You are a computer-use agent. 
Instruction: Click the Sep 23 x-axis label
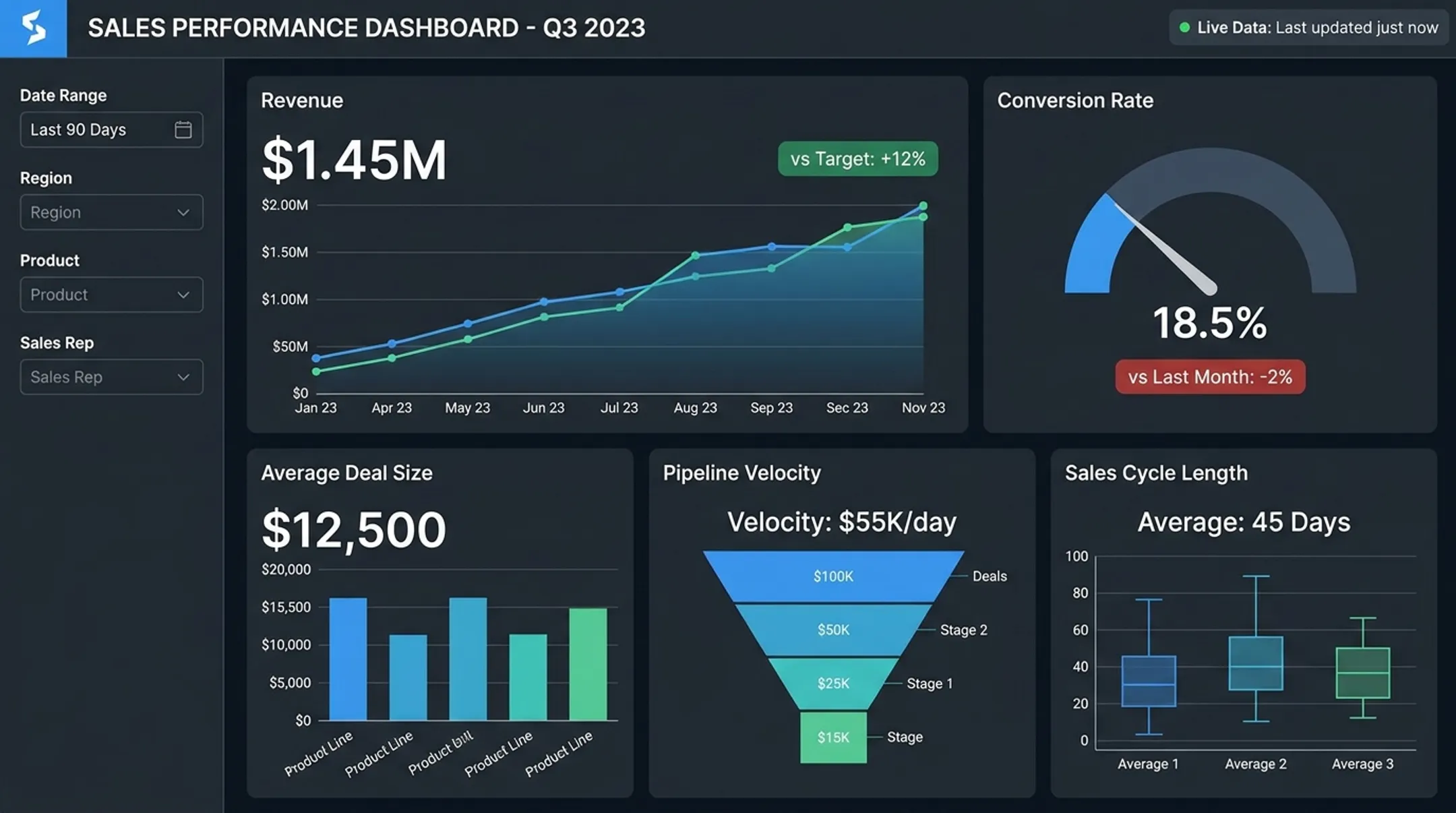point(771,408)
